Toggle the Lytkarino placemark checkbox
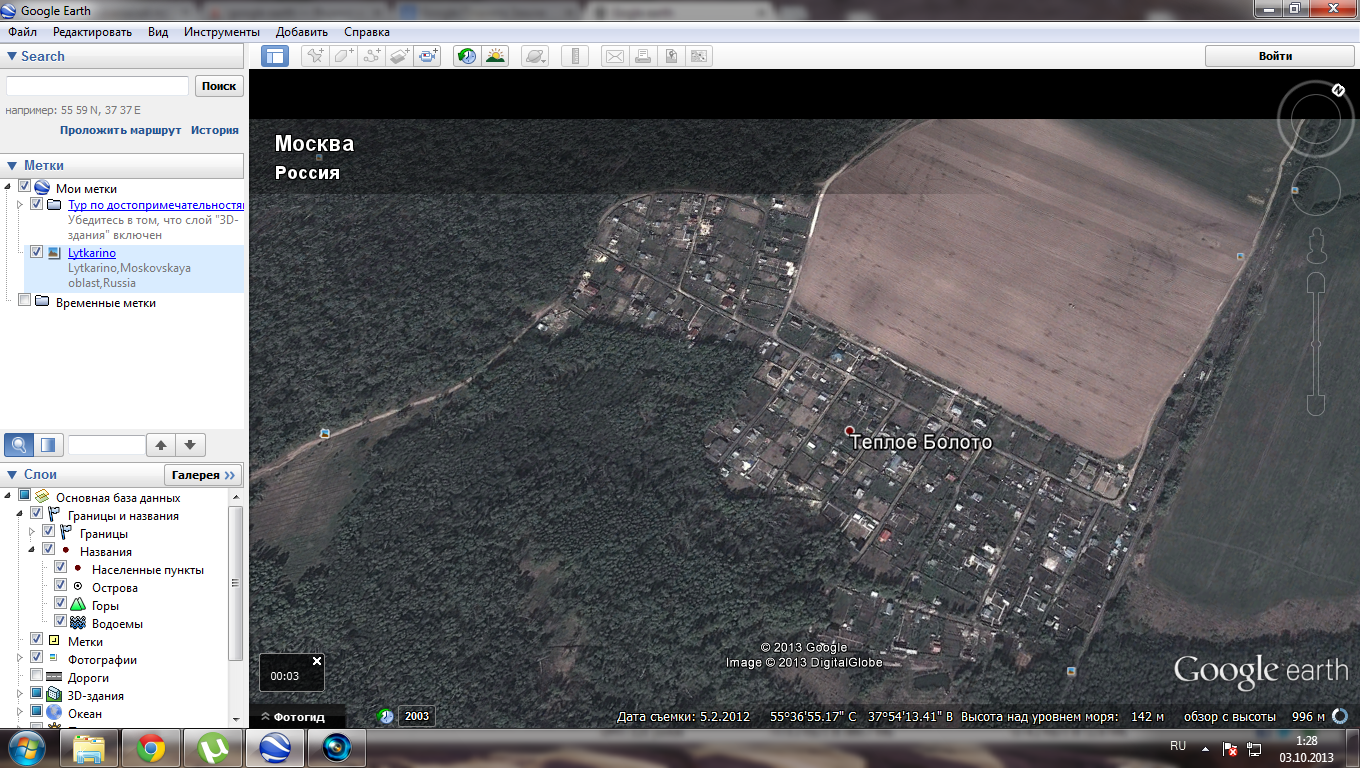This screenshot has width=1360, height=768. 36,253
